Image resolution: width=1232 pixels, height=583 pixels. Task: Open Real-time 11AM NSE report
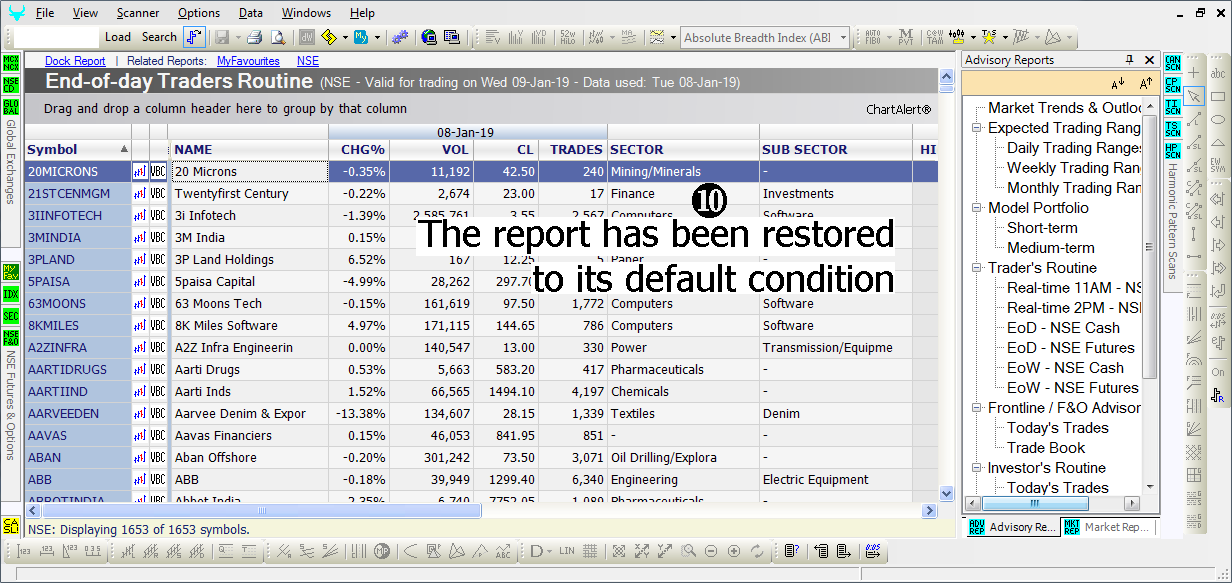tap(1074, 288)
